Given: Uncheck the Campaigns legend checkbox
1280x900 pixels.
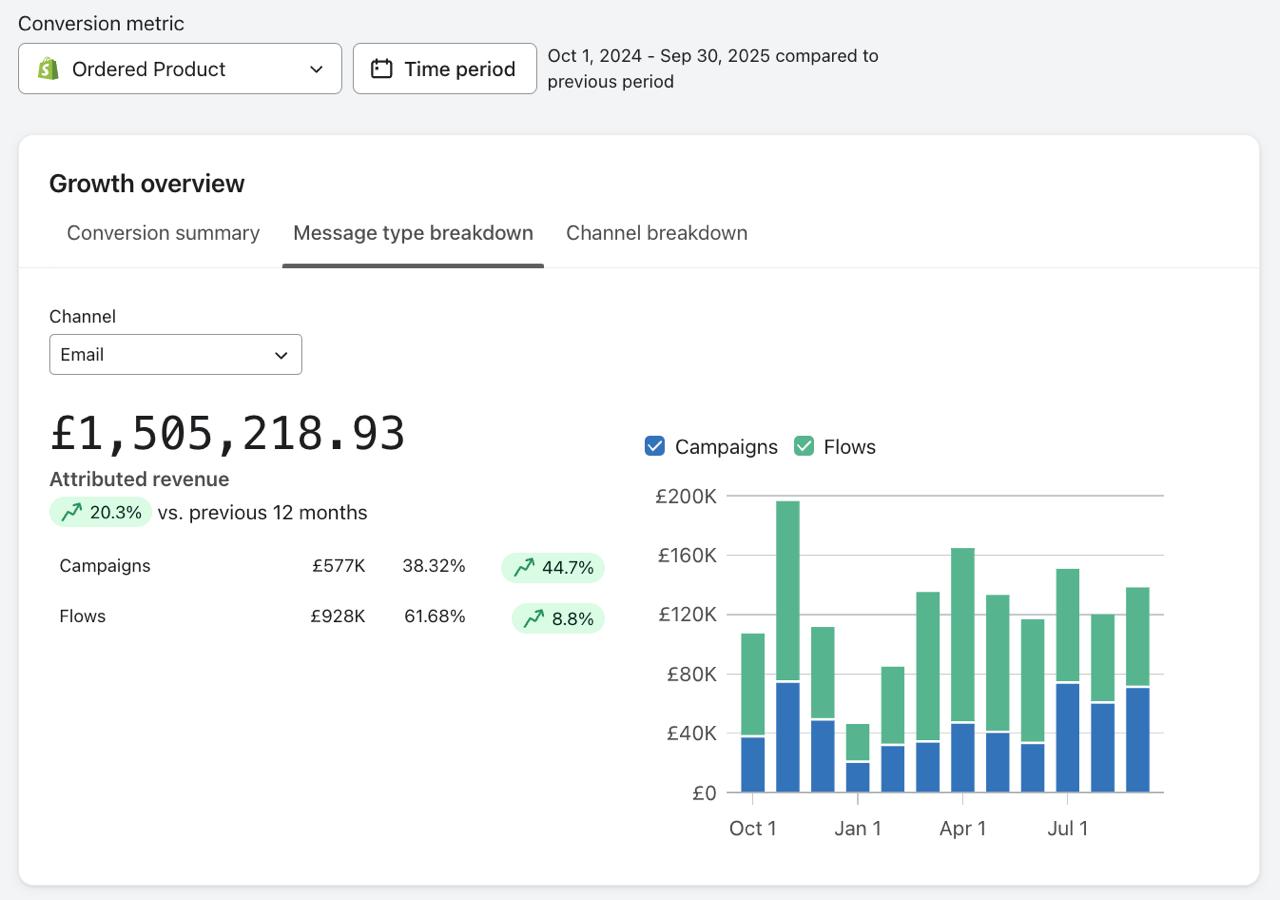Looking at the screenshot, I should click(655, 446).
